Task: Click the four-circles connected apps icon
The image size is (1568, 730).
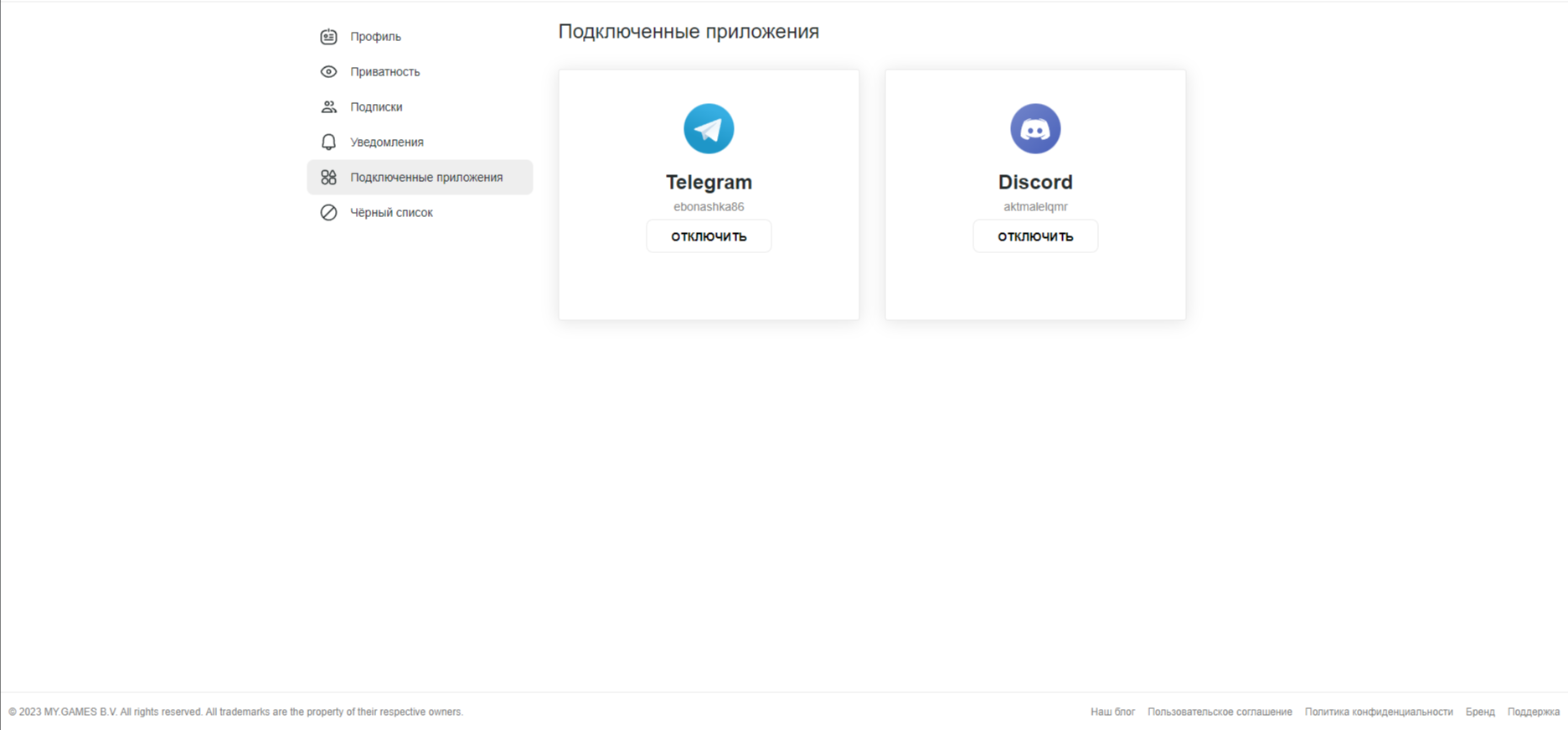Action: point(328,178)
